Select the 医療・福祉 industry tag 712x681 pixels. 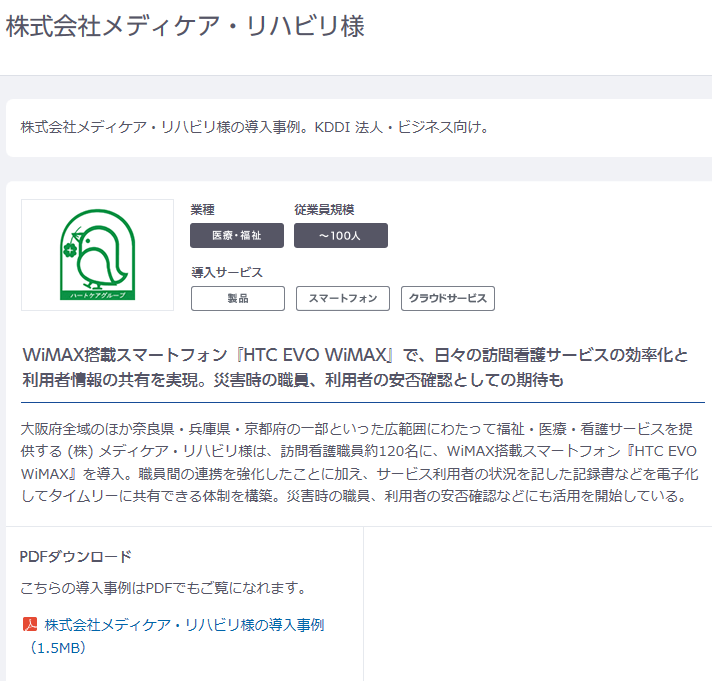tap(237, 235)
